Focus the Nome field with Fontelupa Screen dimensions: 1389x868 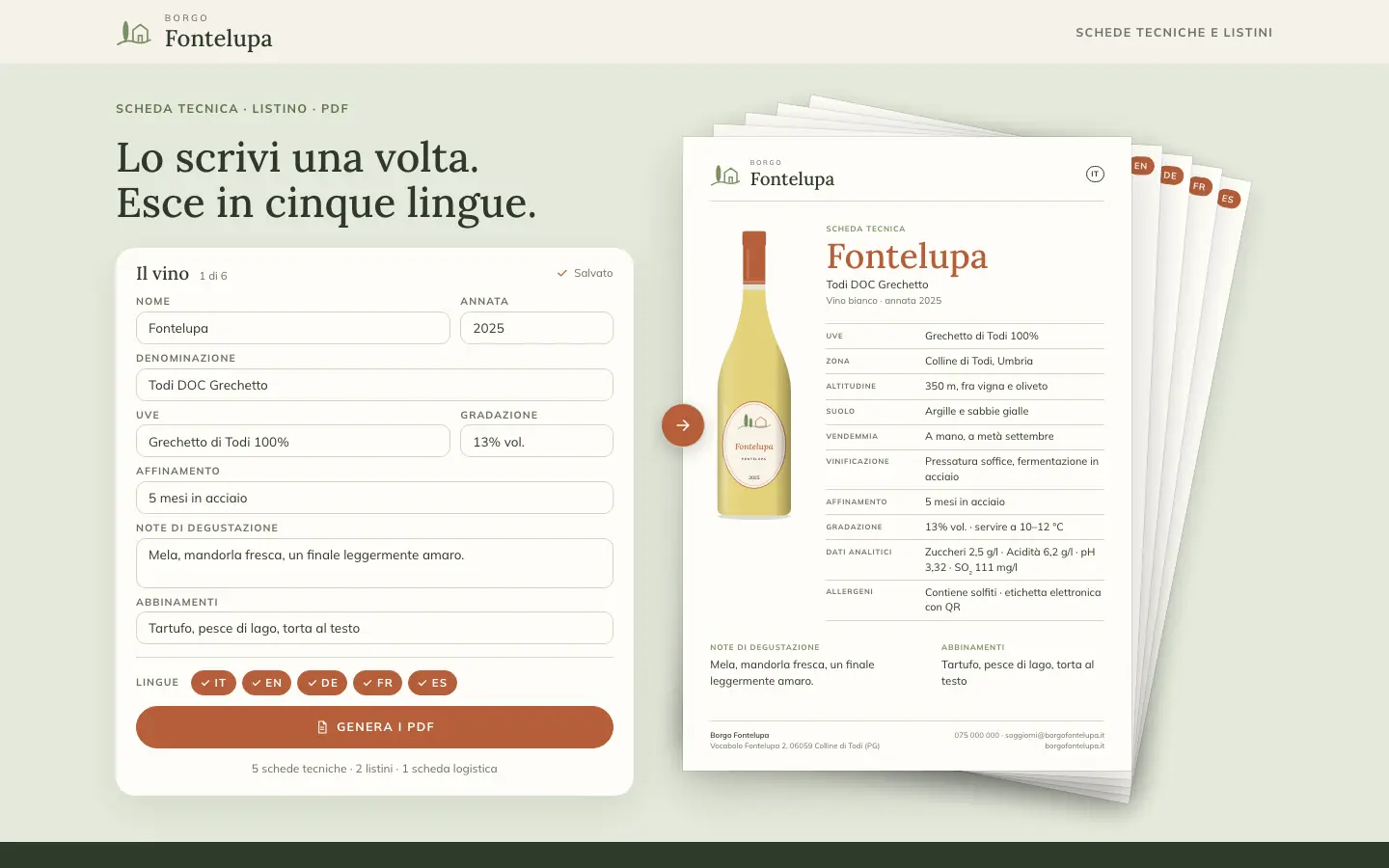point(293,328)
